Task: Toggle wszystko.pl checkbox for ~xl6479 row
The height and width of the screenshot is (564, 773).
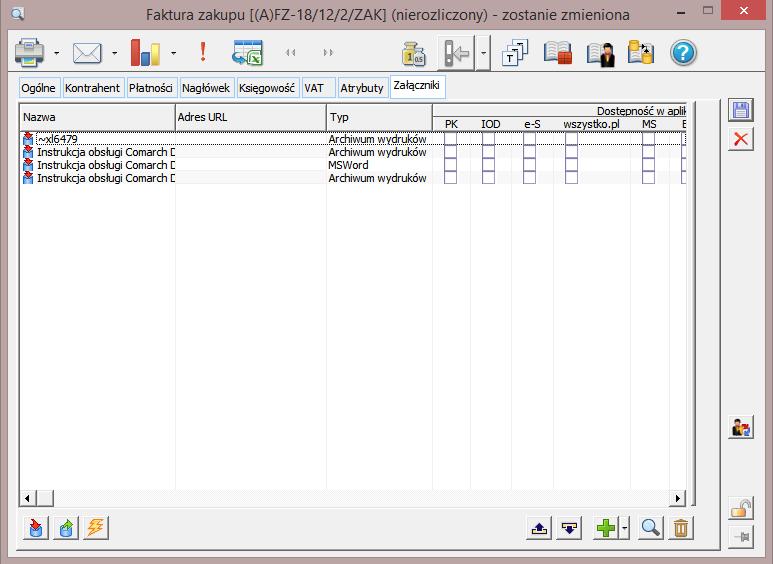Action: pos(571,139)
